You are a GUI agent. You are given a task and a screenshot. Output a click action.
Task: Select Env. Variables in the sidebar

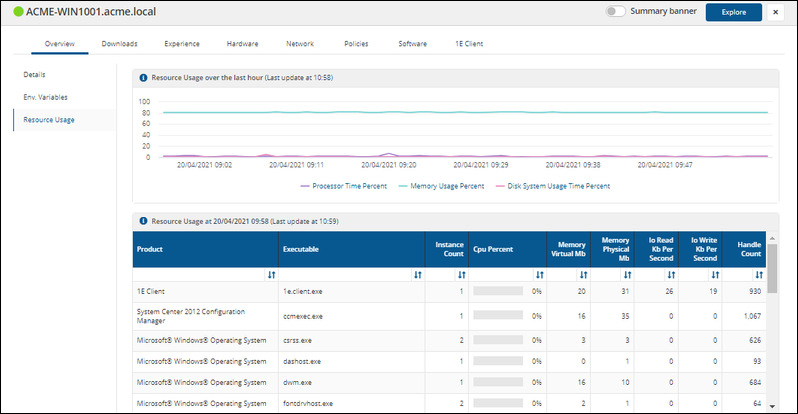coord(46,97)
